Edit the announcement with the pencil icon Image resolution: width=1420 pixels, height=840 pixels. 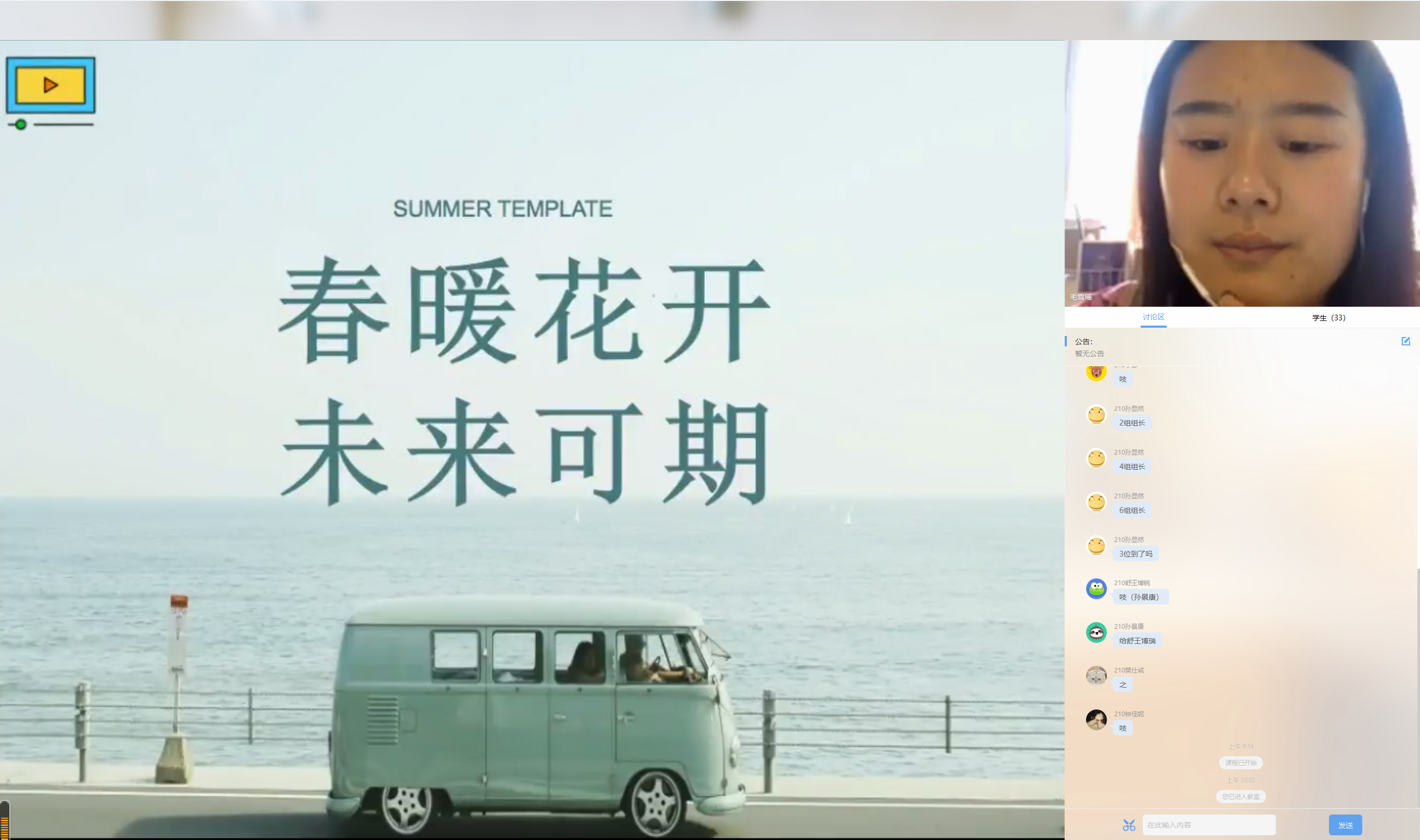(x=1405, y=341)
